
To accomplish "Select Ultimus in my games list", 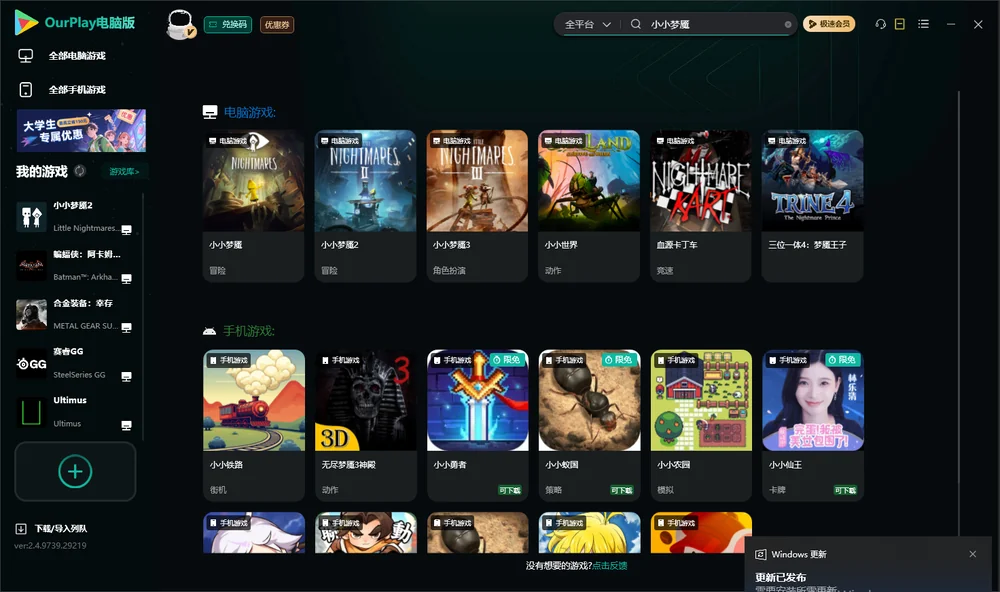I will tap(75, 412).
